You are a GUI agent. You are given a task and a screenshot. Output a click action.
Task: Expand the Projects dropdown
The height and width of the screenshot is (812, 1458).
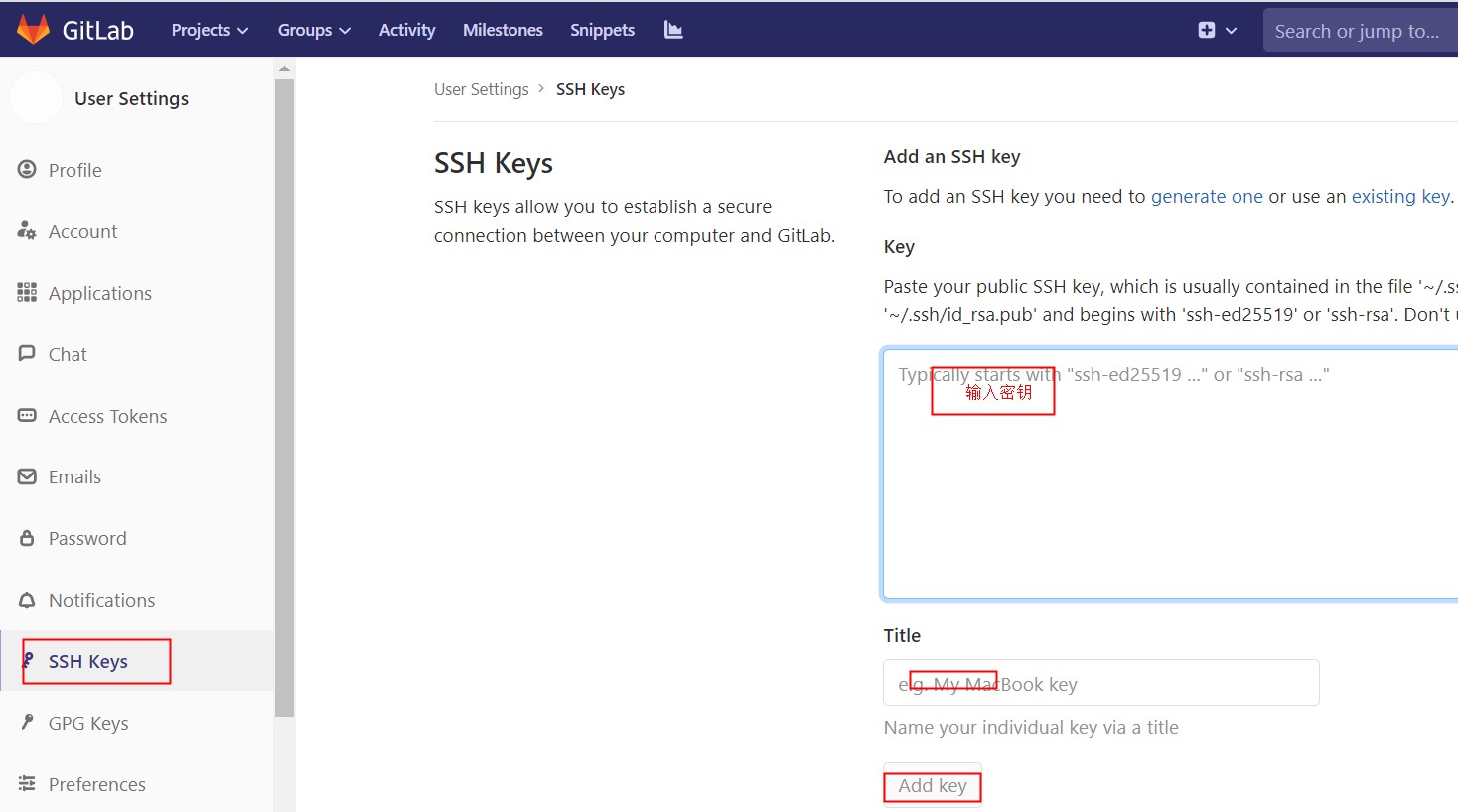point(210,30)
